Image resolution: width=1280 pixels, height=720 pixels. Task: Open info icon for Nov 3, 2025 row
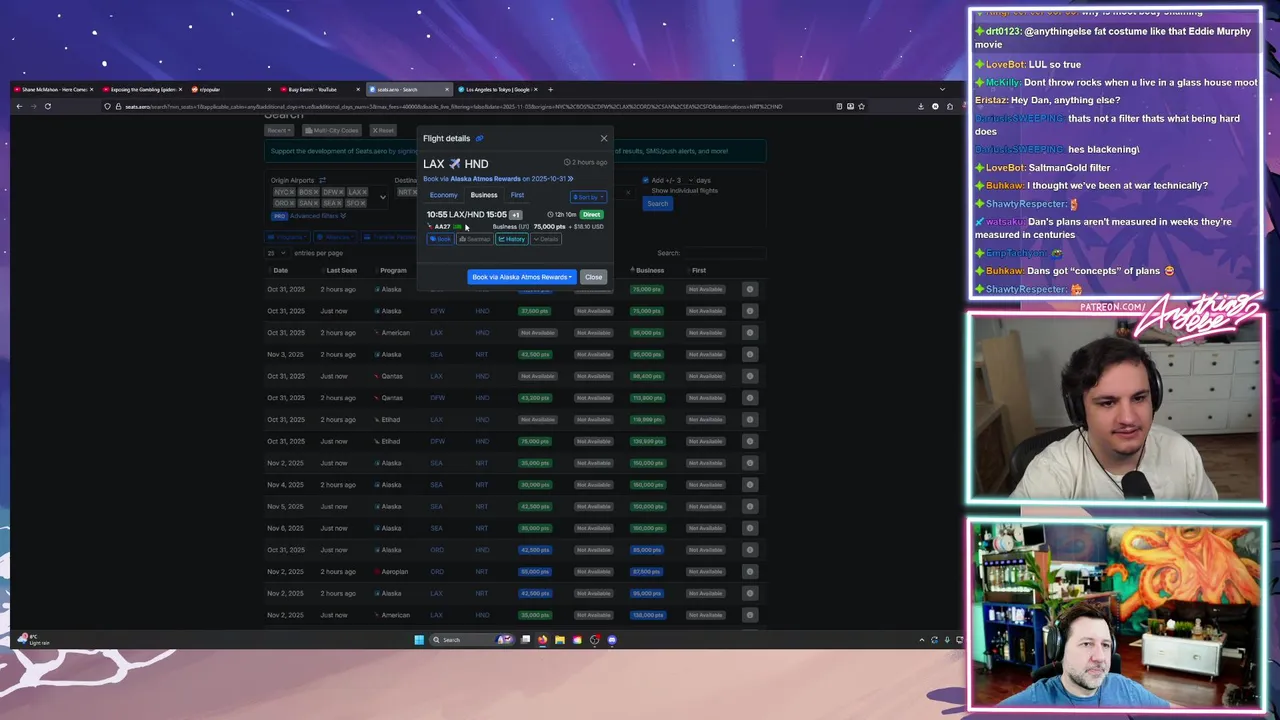pos(749,354)
